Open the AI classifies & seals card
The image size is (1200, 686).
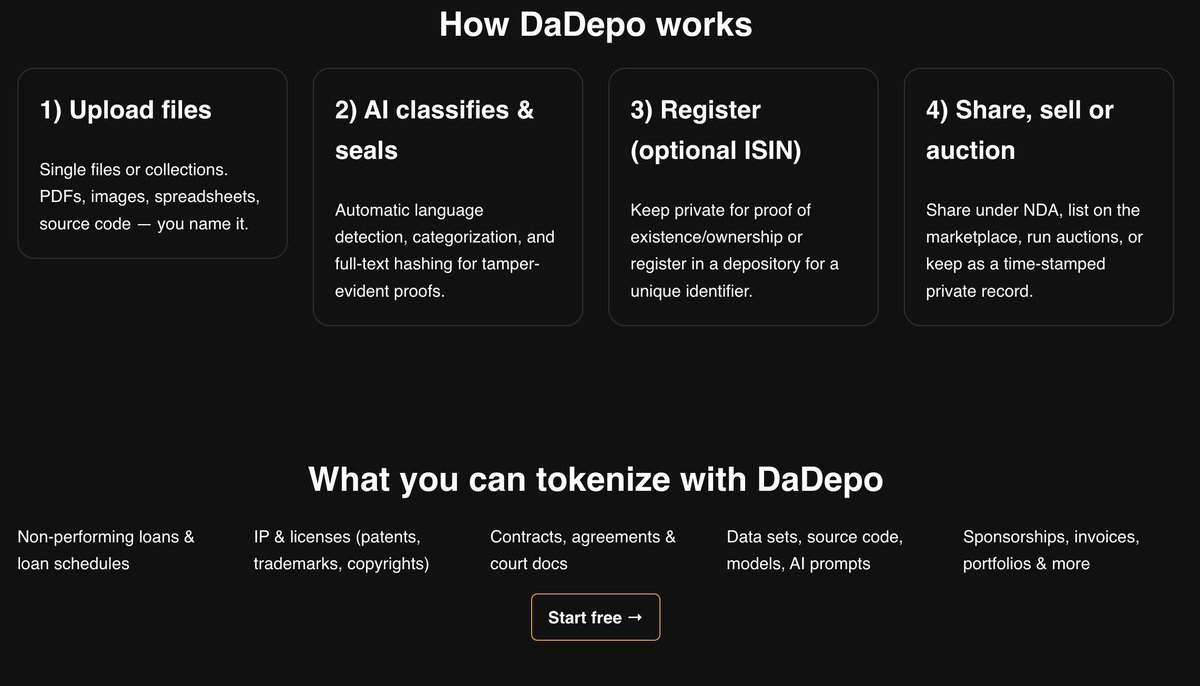[x=447, y=196]
